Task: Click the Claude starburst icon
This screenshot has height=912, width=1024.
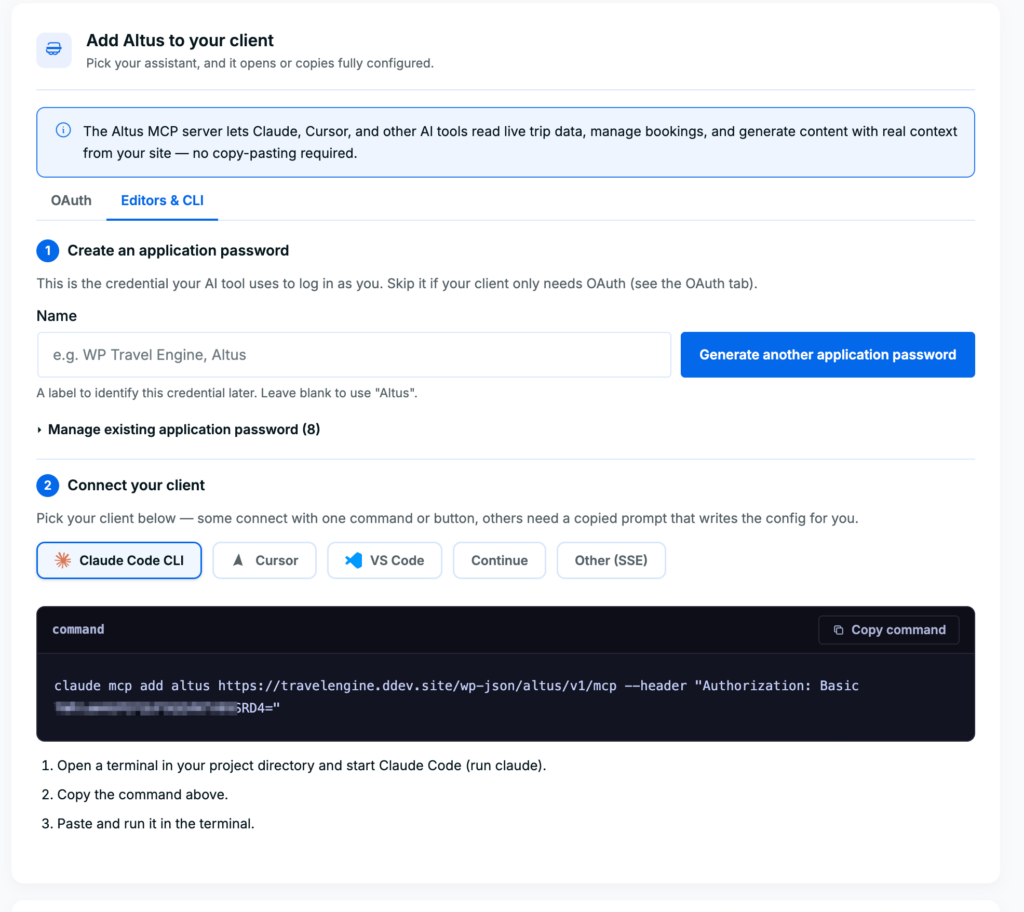Action: (x=63, y=560)
